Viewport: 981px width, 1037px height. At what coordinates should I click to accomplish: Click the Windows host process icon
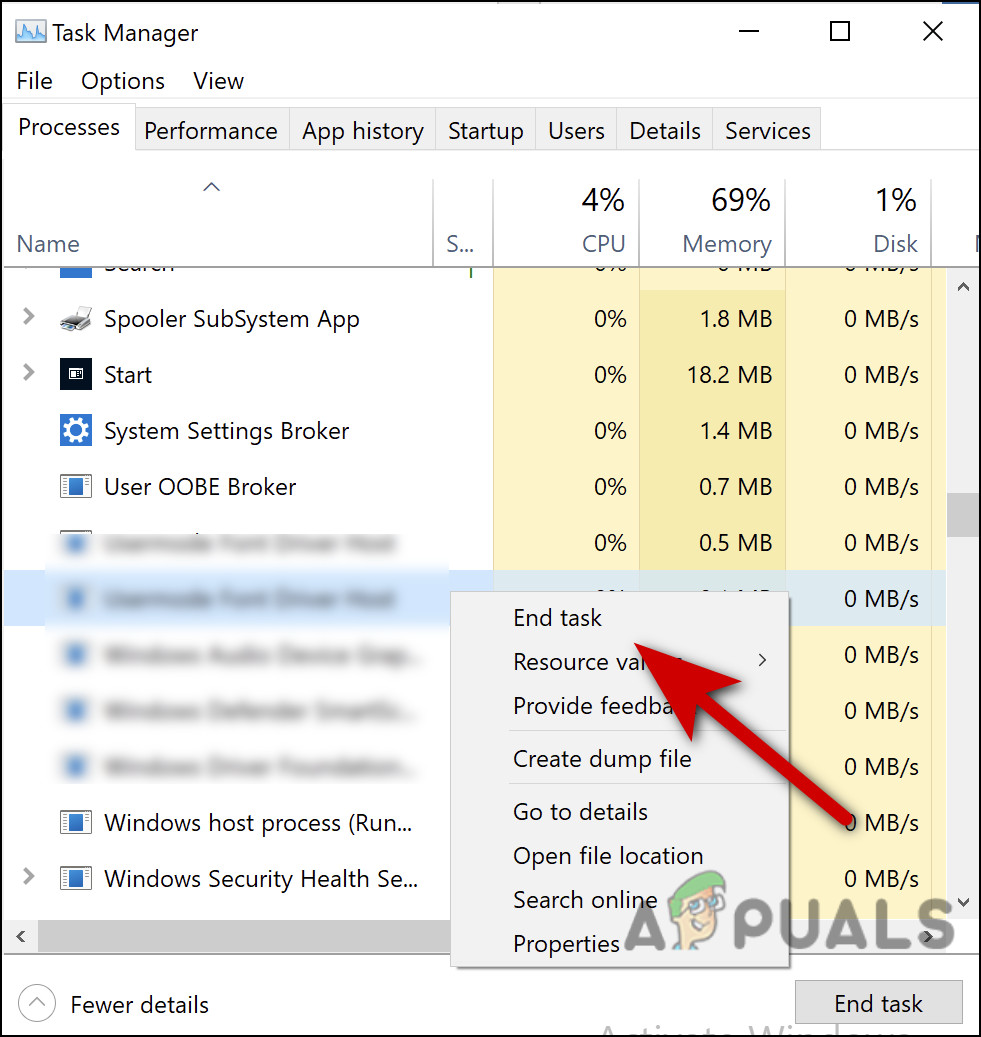[x=75, y=822]
